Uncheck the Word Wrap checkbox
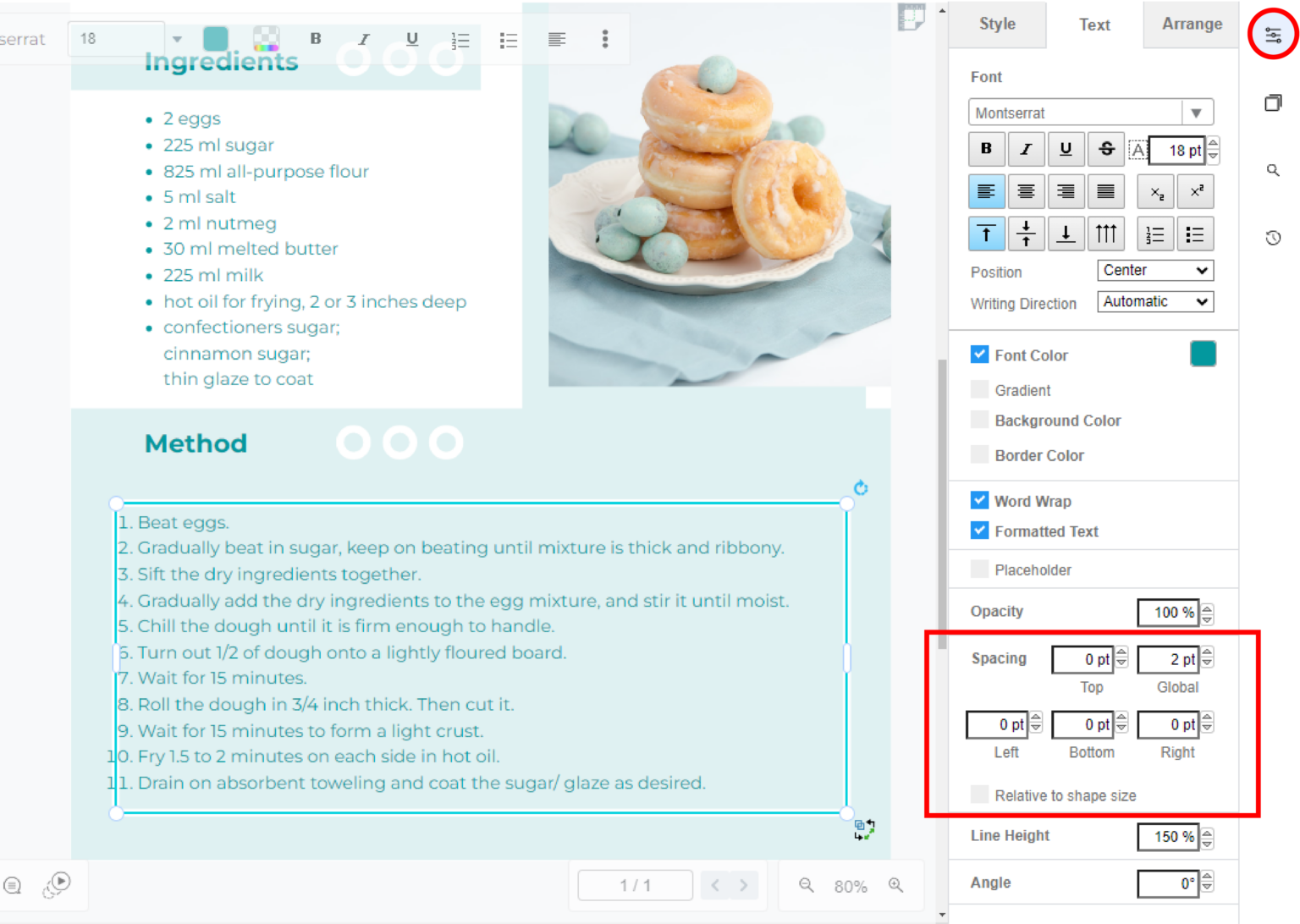1300x924 pixels. click(979, 500)
